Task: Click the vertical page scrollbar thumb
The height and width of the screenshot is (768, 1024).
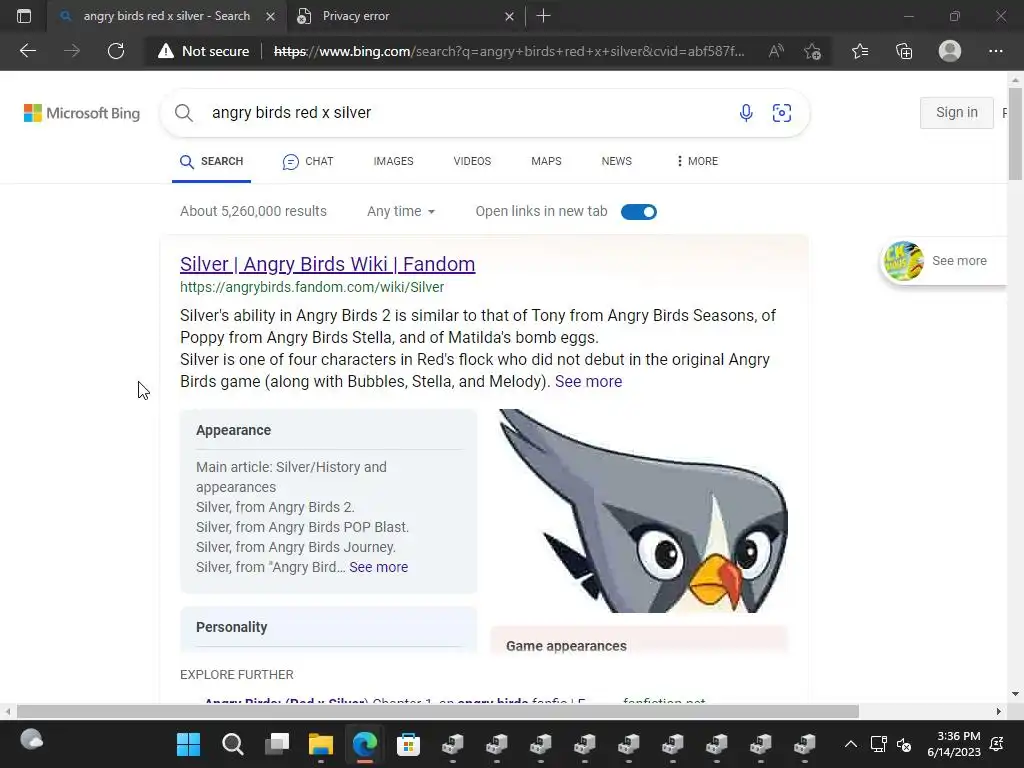Action: [x=1015, y=134]
